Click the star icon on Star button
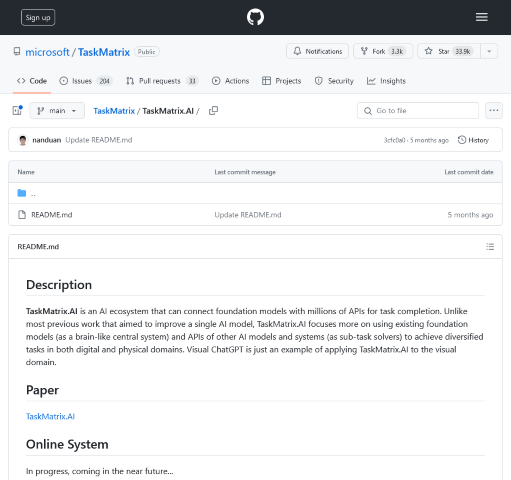511x480 pixels. coord(429,51)
